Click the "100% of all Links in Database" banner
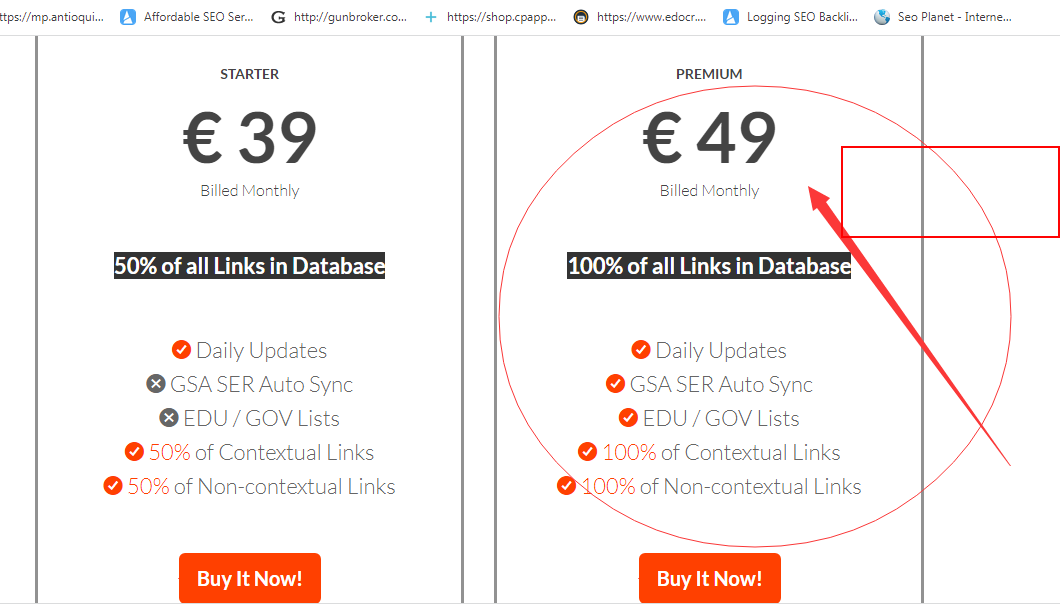The width and height of the screenshot is (1060, 604). tap(709, 266)
